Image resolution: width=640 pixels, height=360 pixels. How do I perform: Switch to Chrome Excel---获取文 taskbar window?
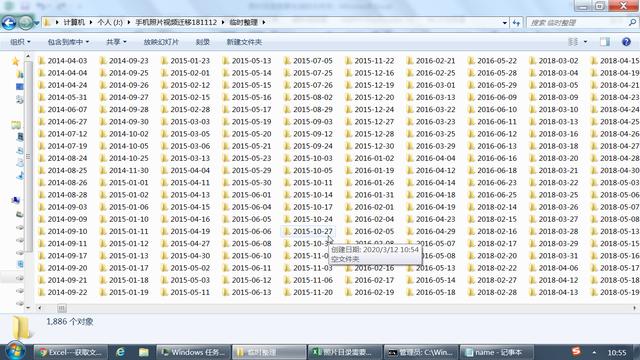tap(71, 352)
